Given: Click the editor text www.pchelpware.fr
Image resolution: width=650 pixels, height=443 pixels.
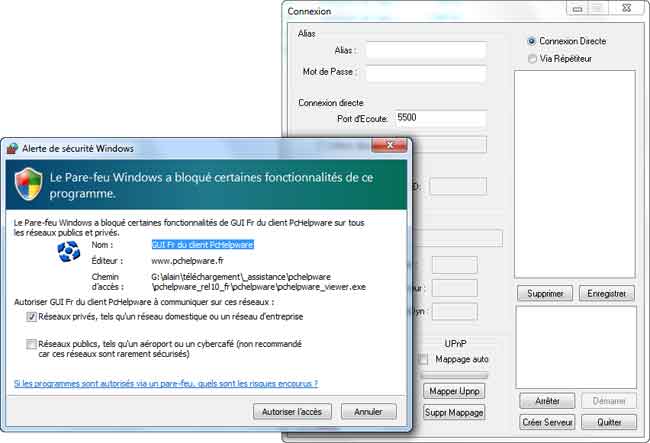Looking at the screenshot, I should tap(187, 261).
